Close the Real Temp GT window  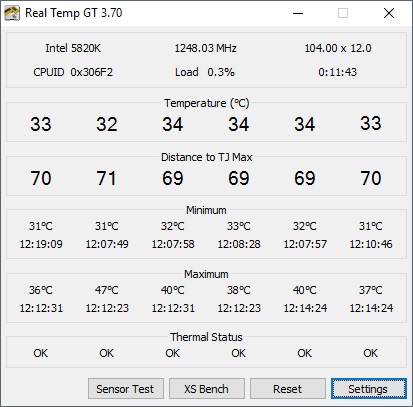pyautogui.click(x=389, y=13)
